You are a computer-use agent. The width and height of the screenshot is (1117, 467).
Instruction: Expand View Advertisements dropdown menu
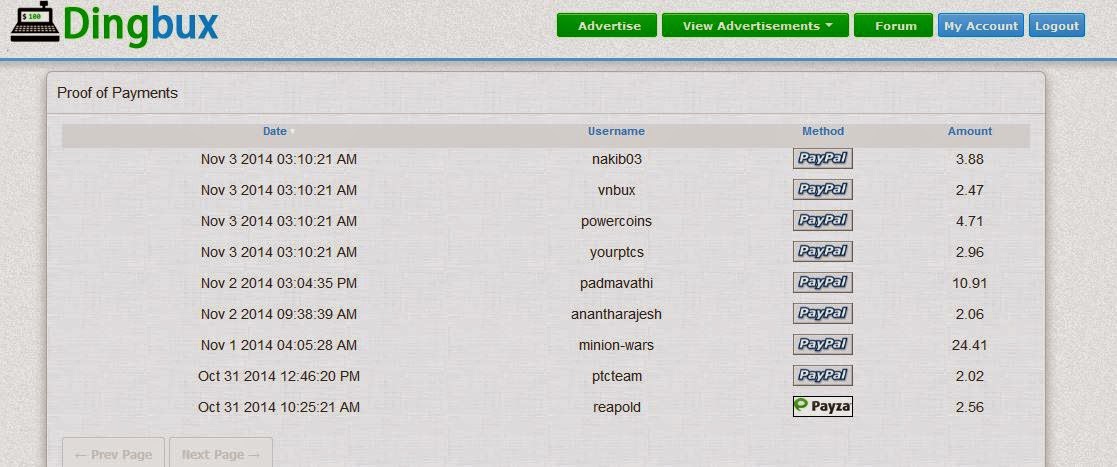(755, 26)
